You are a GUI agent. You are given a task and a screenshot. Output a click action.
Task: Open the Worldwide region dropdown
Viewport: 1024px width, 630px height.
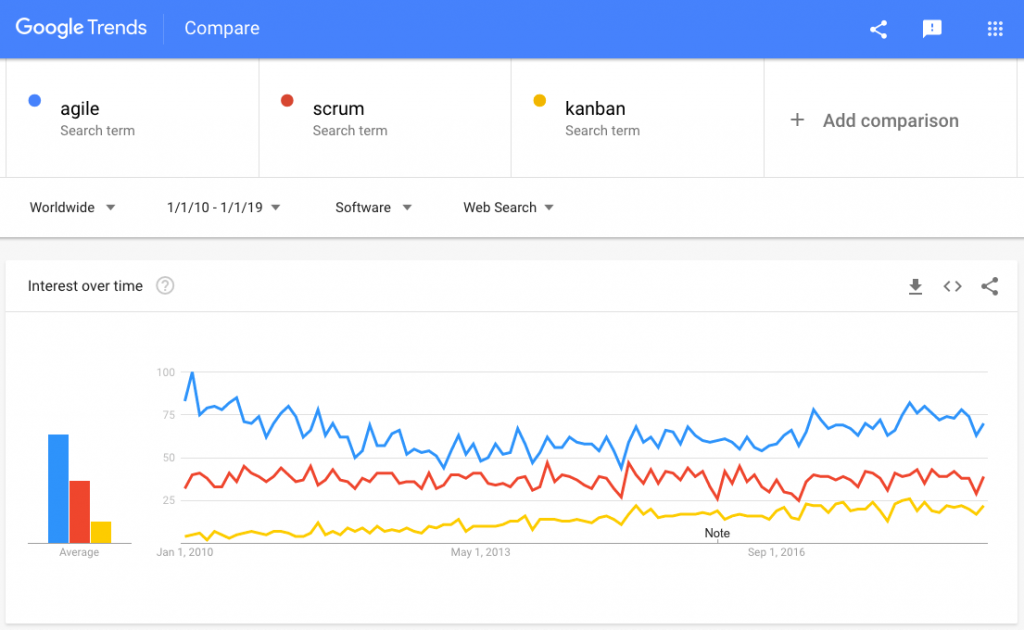[70, 207]
